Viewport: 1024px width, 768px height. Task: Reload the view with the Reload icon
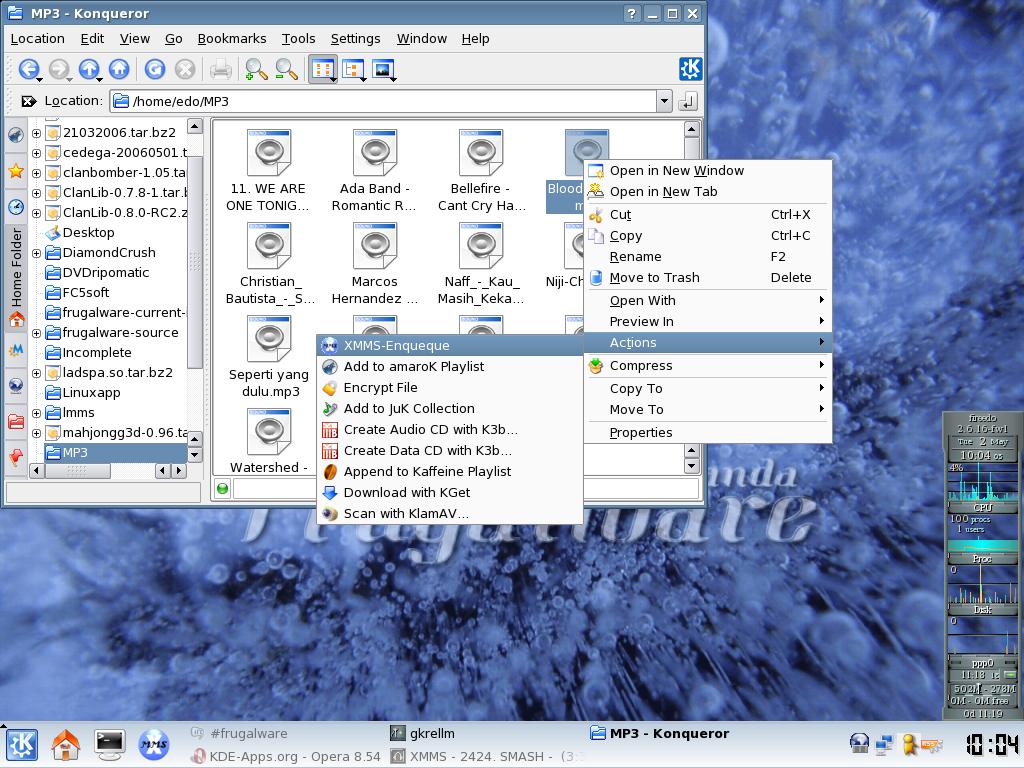tap(155, 69)
